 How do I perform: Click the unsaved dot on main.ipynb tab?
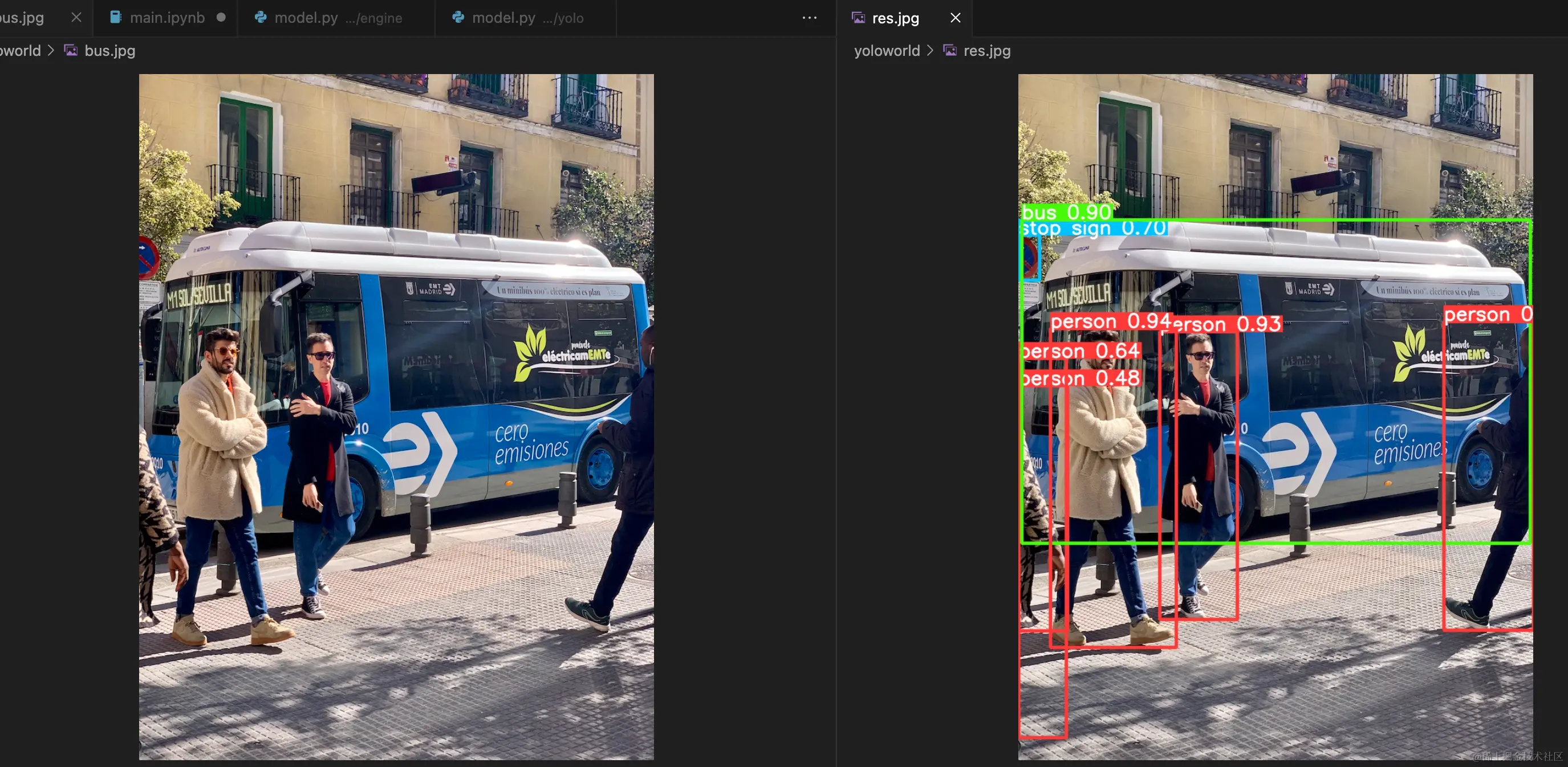[221, 18]
